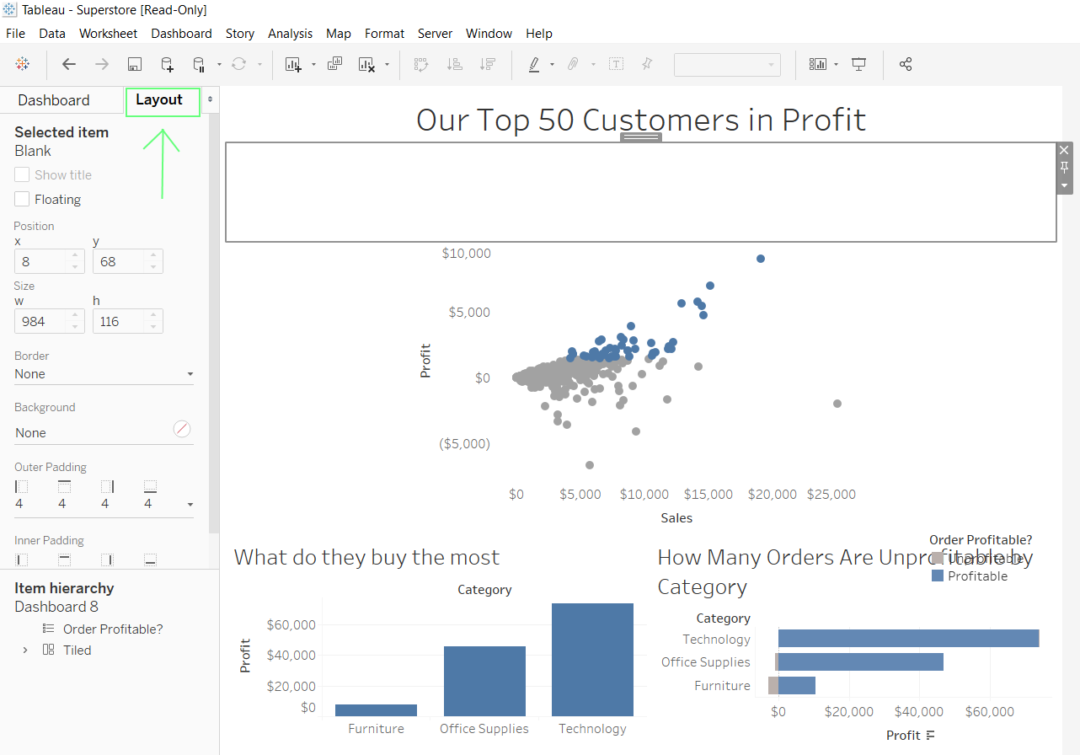Toggle the Floating checkbox

click(23, 199)
